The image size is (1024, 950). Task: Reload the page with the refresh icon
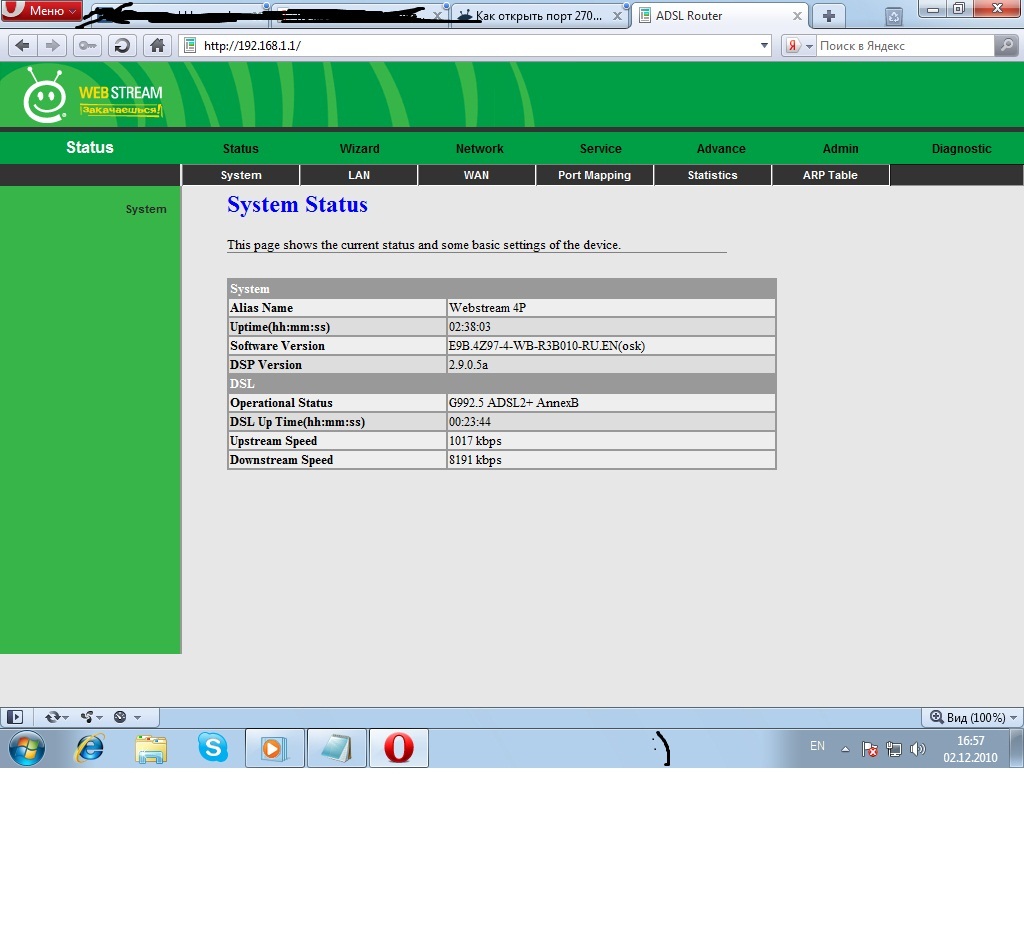click(x=122, y=46)
